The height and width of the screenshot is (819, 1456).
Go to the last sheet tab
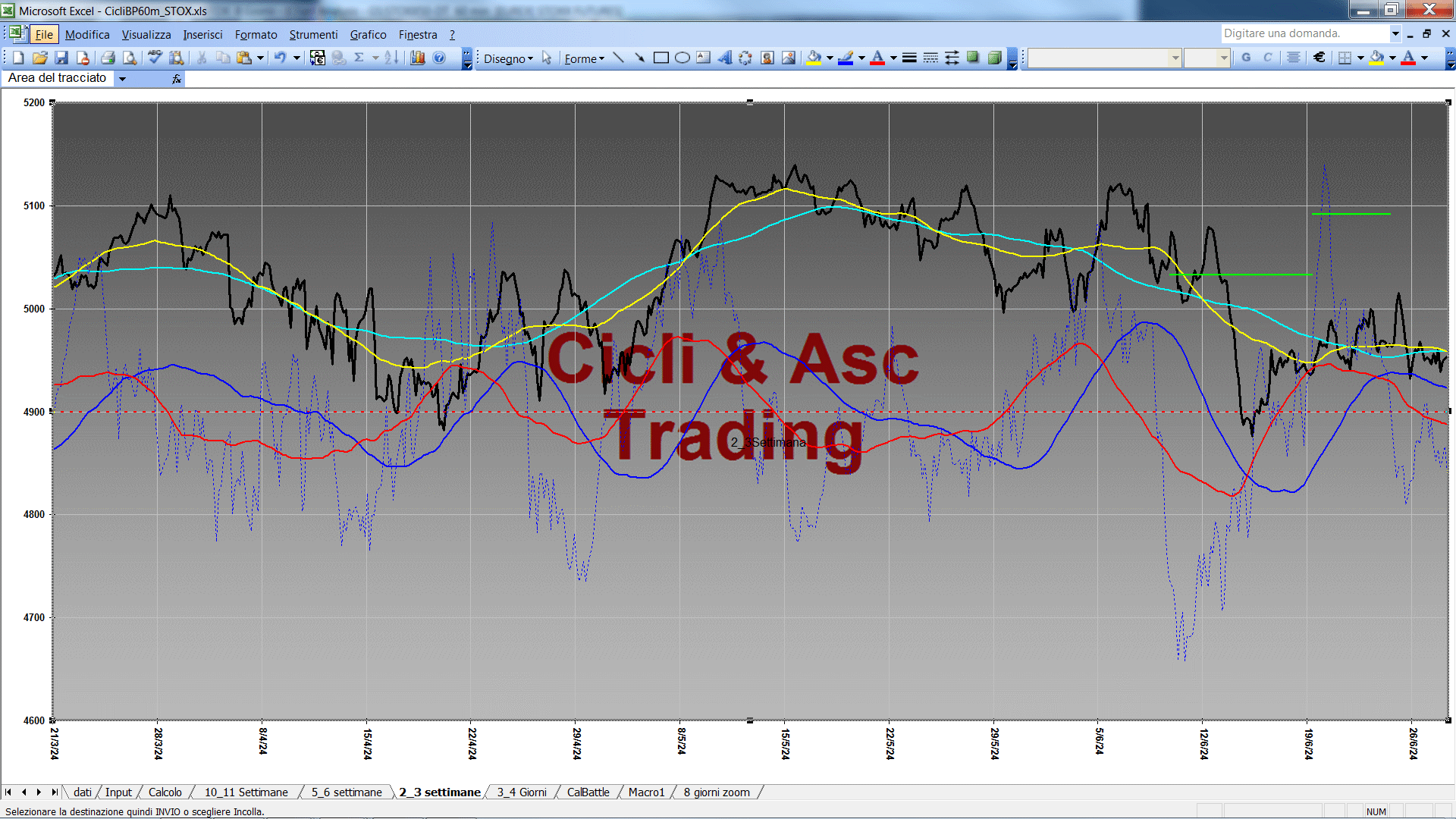55,792
